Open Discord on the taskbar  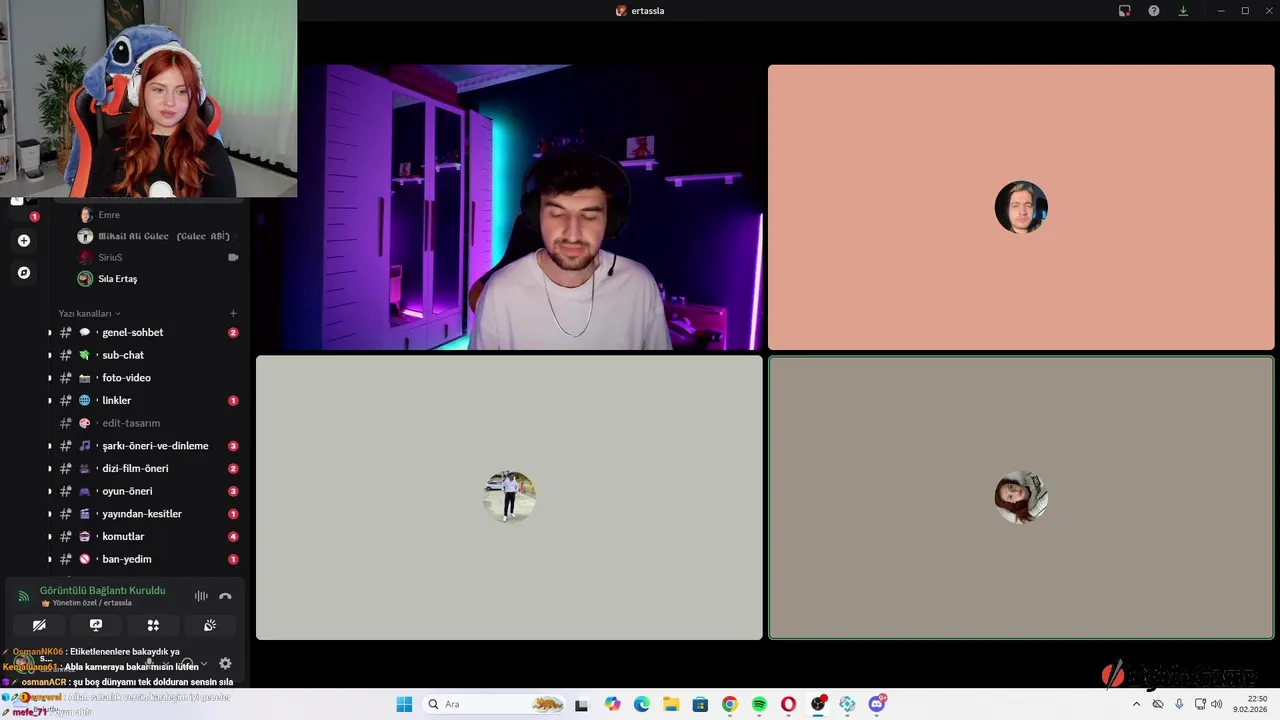click(x=877, y=704)
